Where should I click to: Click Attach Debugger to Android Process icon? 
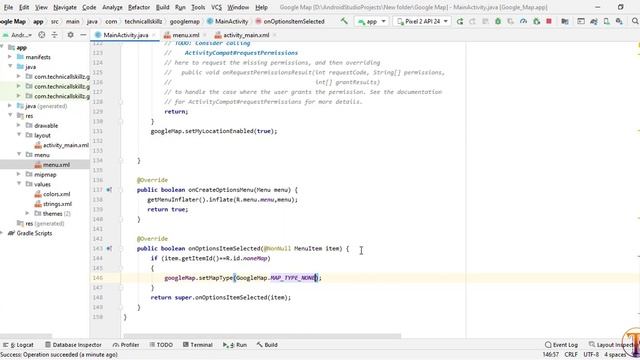[536, 21]
